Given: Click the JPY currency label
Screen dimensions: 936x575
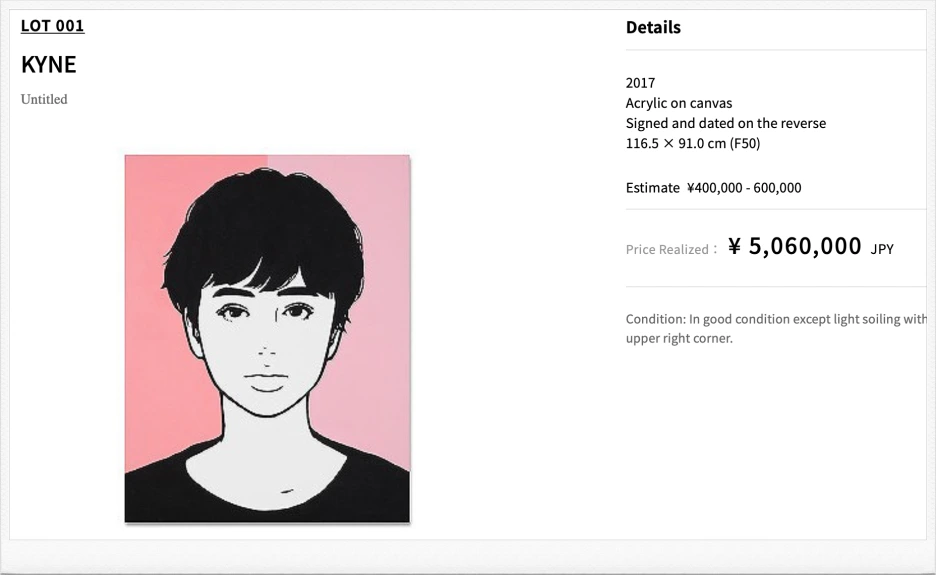Looking at the screenshot, I should coord(882,249).
